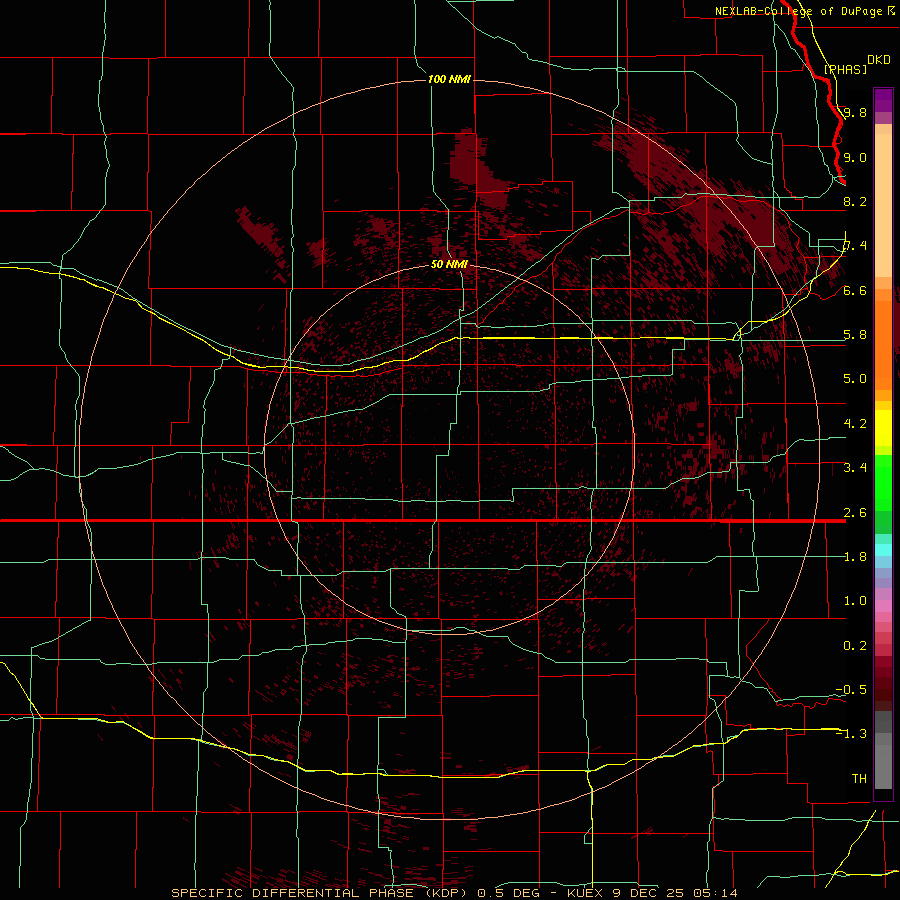Viewport: 900px width, 900px height.
Task: Click the -0.5 value on the color scale
Action: coord(851,690)
